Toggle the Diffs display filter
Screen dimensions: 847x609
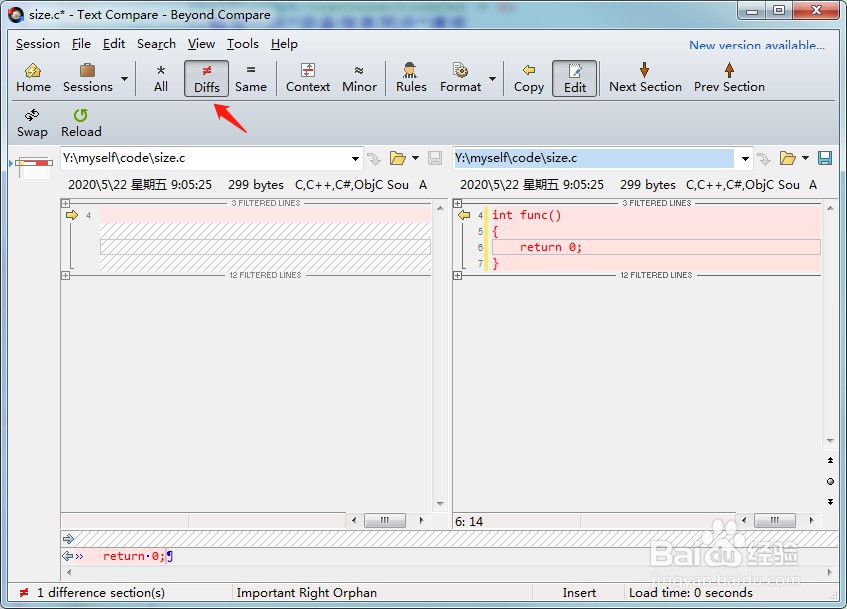(x=206, y=78)
